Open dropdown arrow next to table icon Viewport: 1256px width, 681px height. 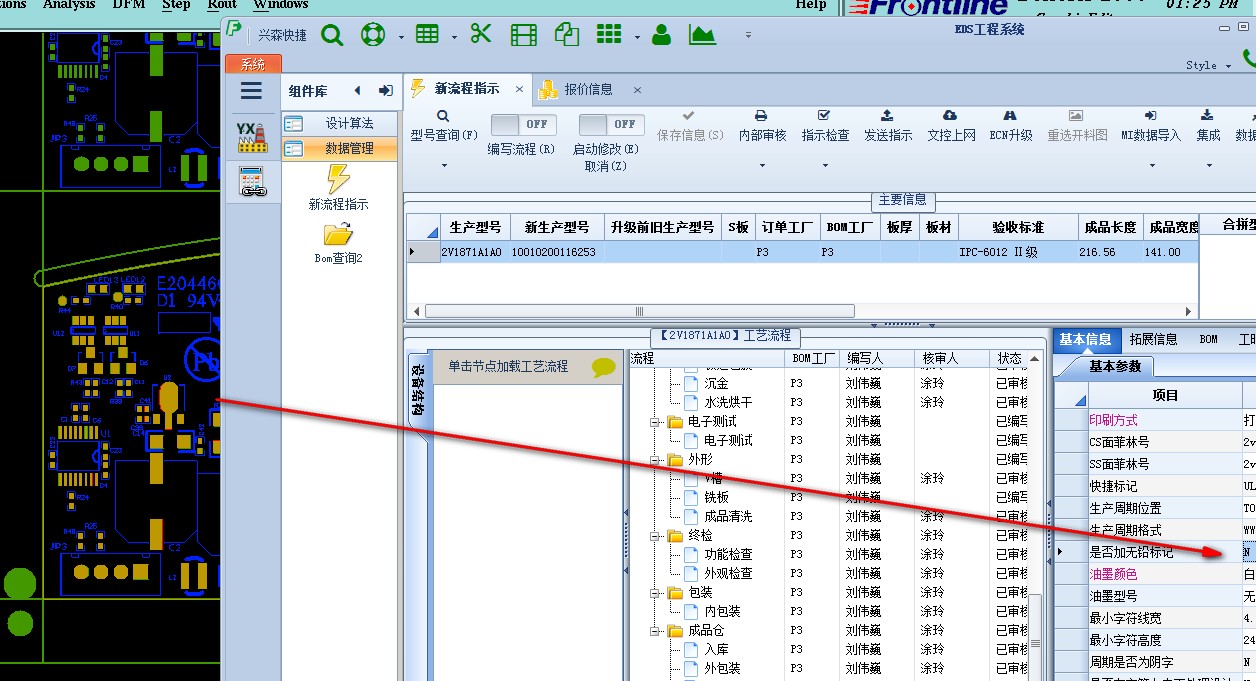tap(454, 37)
